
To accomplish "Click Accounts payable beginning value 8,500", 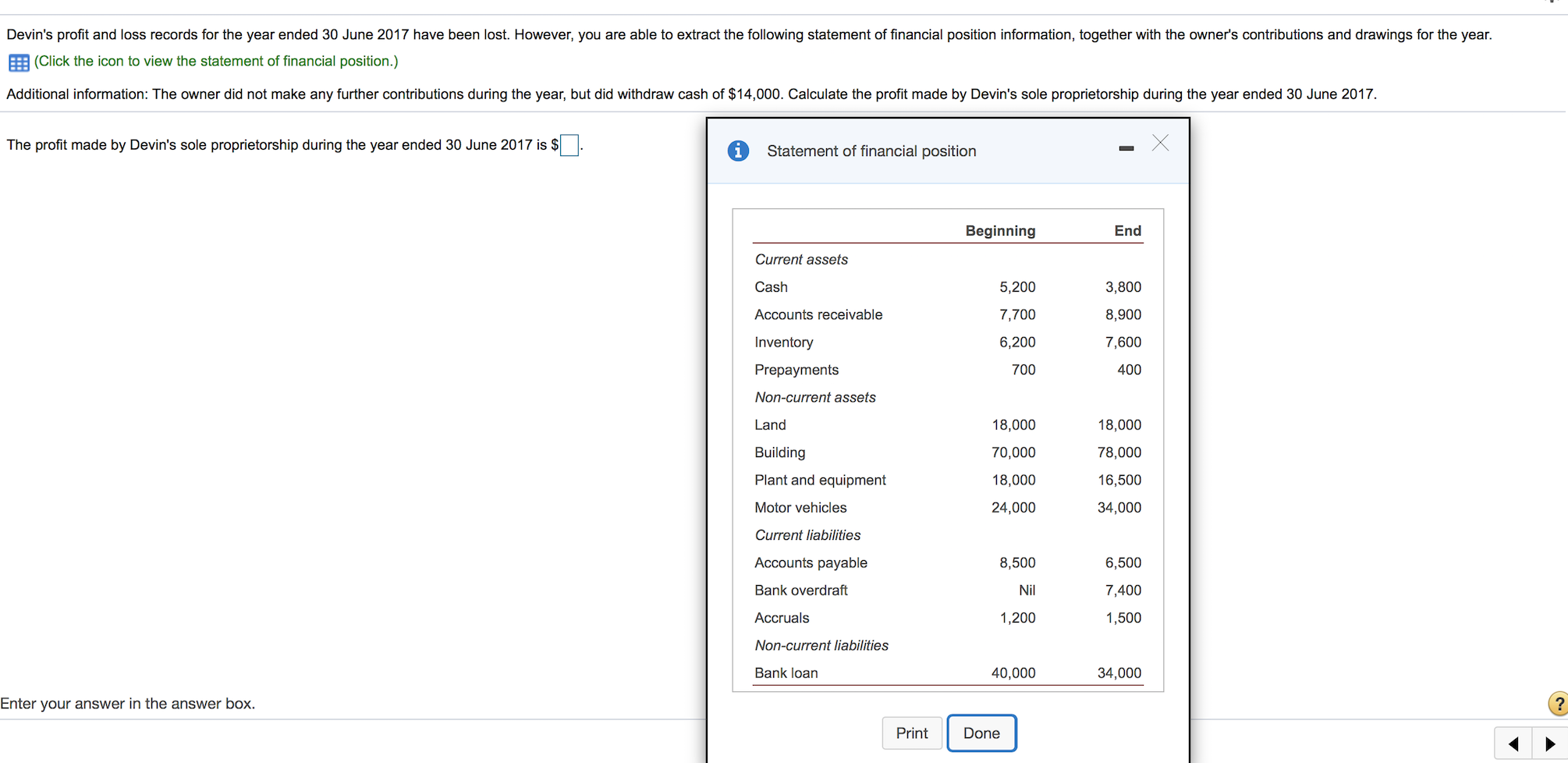I will pyautogui.click(x=1017, y=562).
